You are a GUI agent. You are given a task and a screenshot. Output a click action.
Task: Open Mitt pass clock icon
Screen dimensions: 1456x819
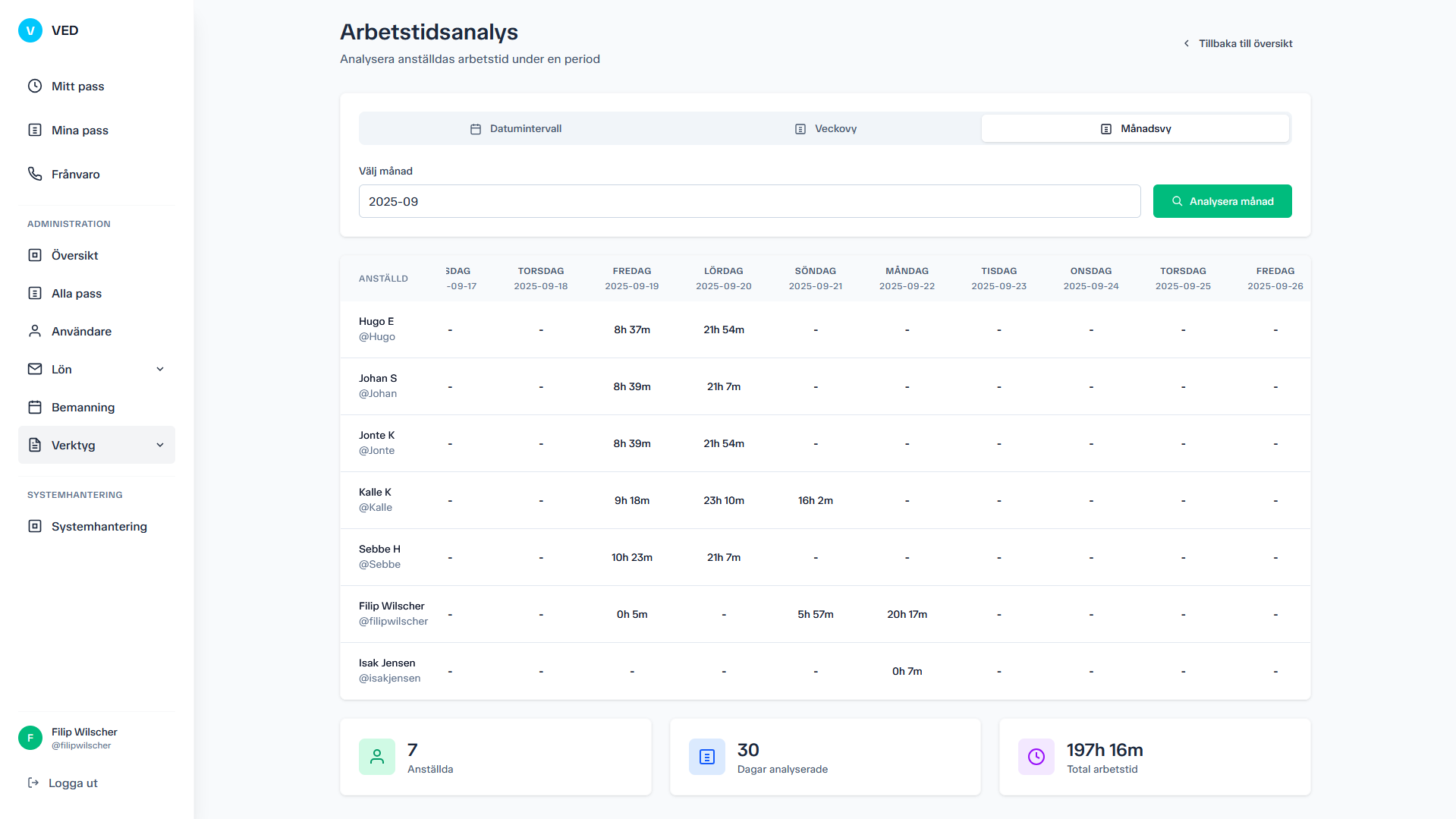coord(35,86)
